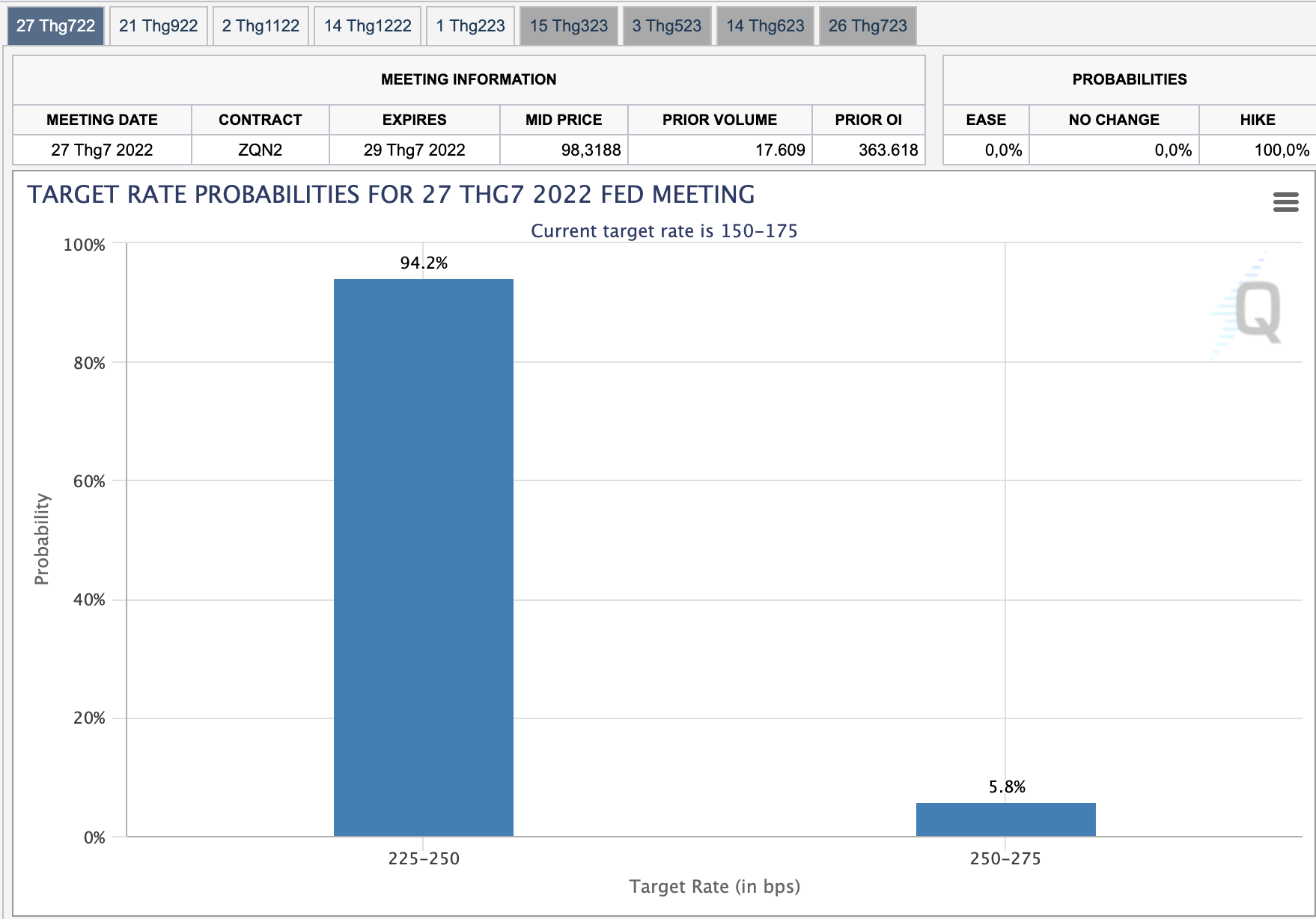Viewport: 1316px width, 919px height.
Task: Select the 100,0% hike probability value
Action: 1282,150
